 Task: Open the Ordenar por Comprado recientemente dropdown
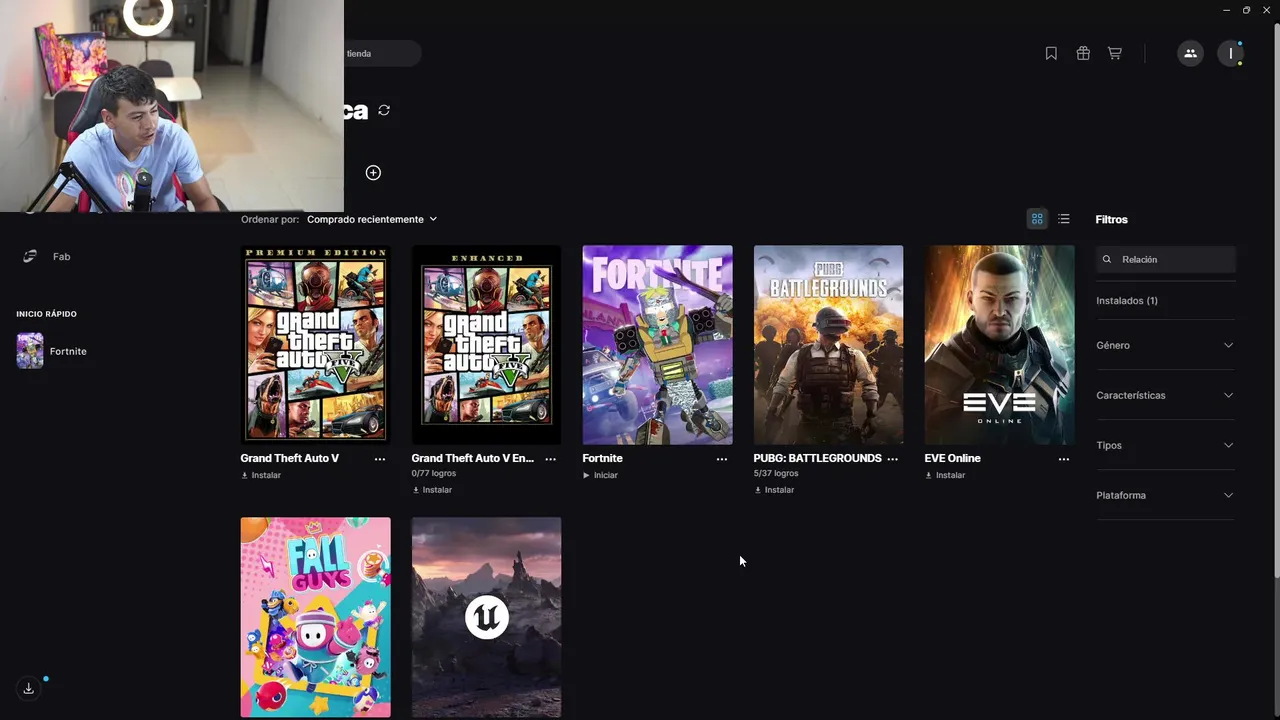372,219
